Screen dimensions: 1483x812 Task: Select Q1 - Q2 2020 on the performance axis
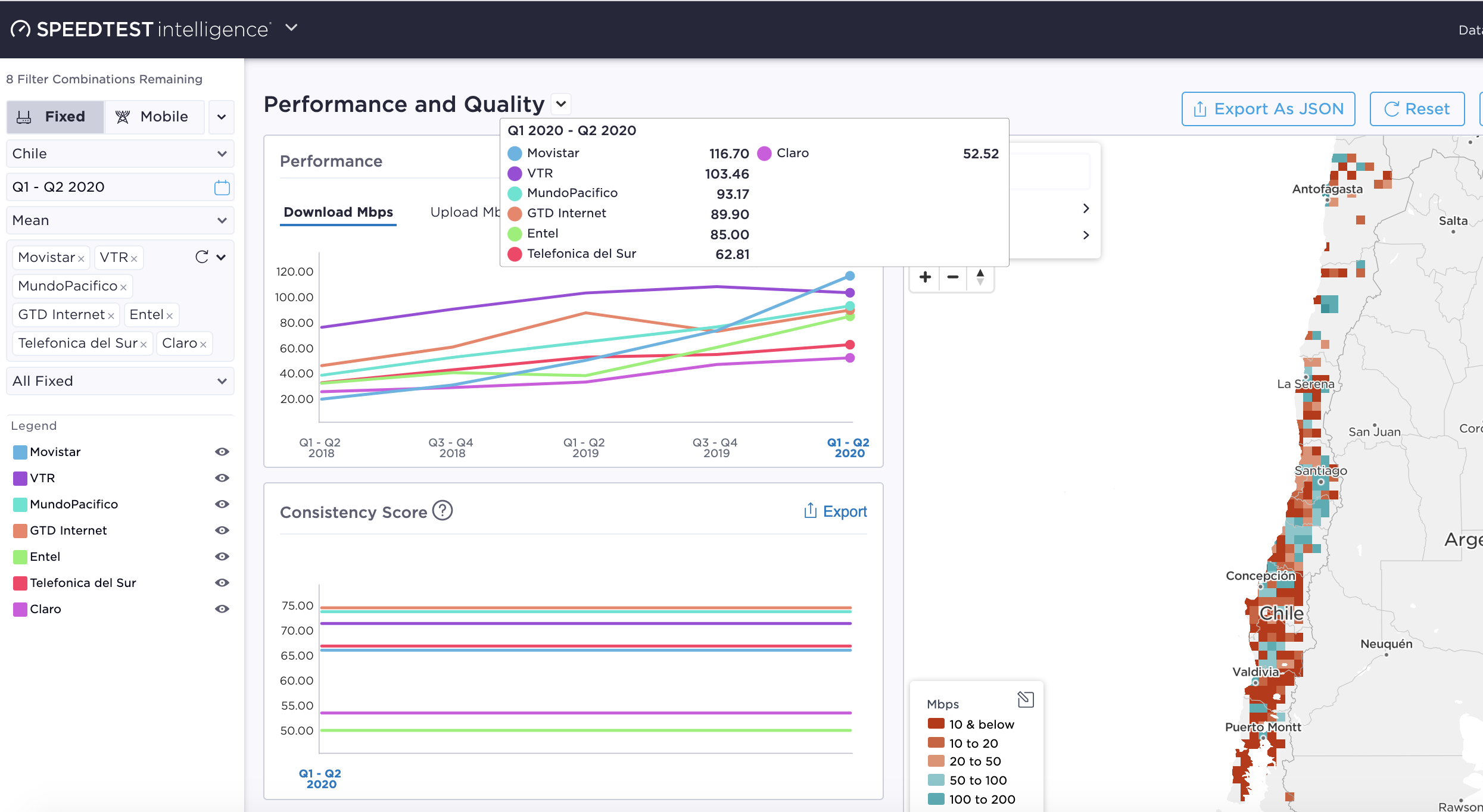pyautogui.click(x=849, y=448)
